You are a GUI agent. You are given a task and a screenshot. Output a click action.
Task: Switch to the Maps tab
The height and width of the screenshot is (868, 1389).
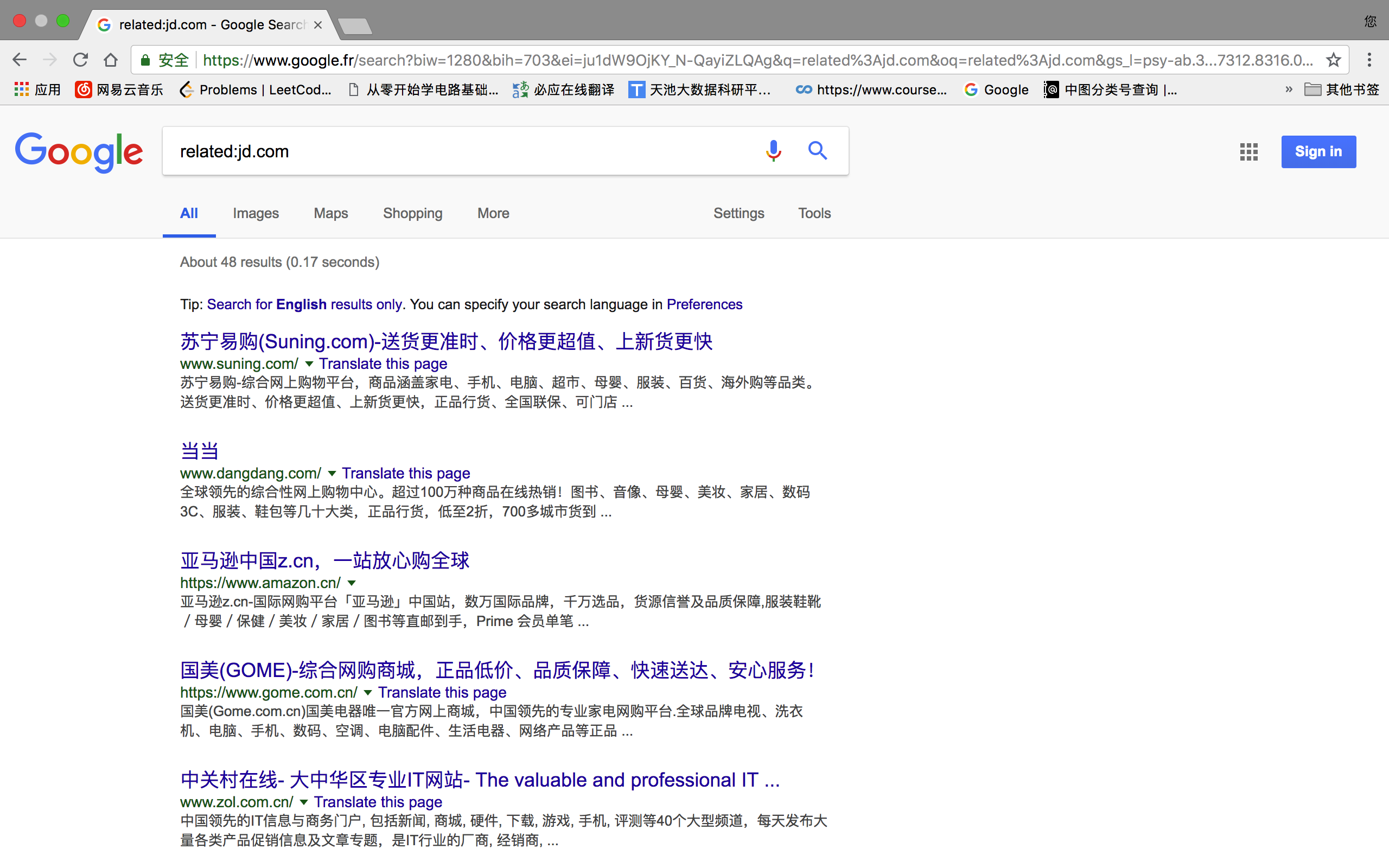coord(330,214)
